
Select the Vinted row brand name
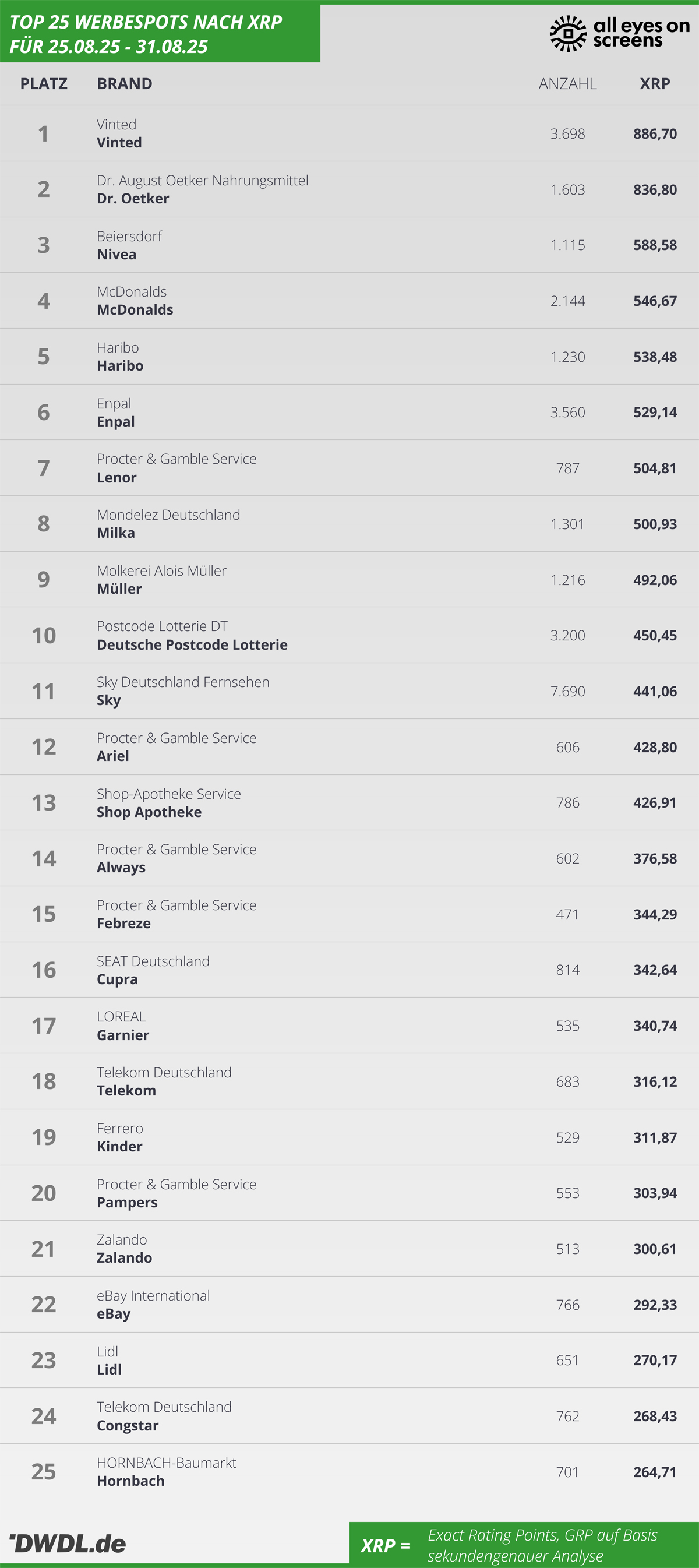point(119,142)
